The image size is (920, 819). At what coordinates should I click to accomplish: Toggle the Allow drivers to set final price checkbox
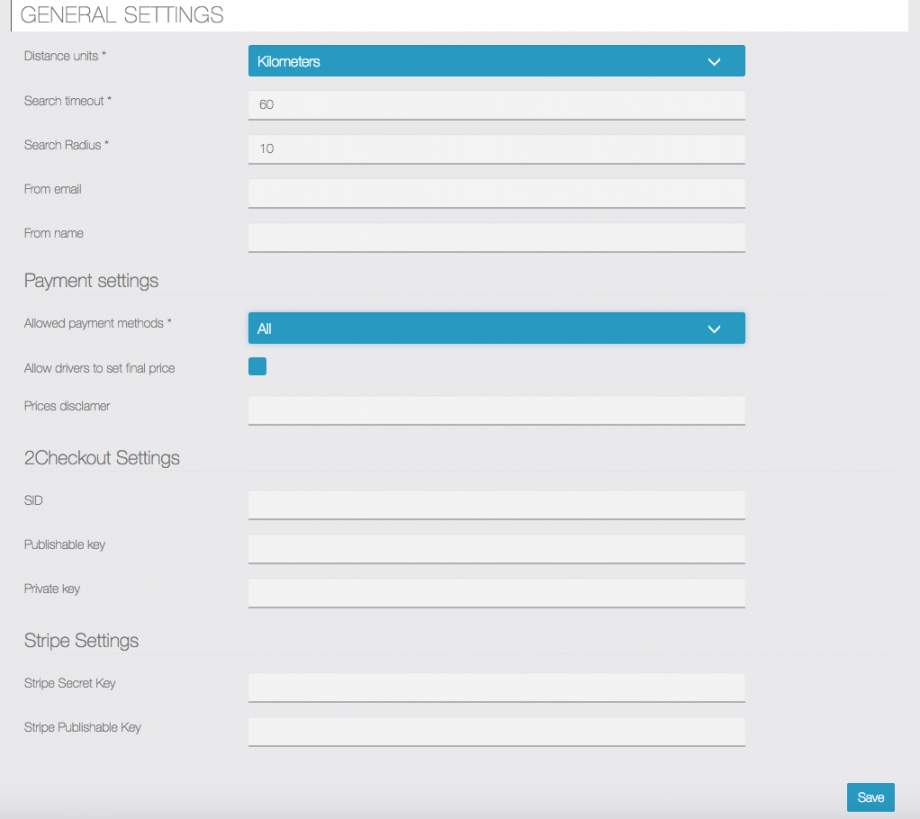coord(257,367)
